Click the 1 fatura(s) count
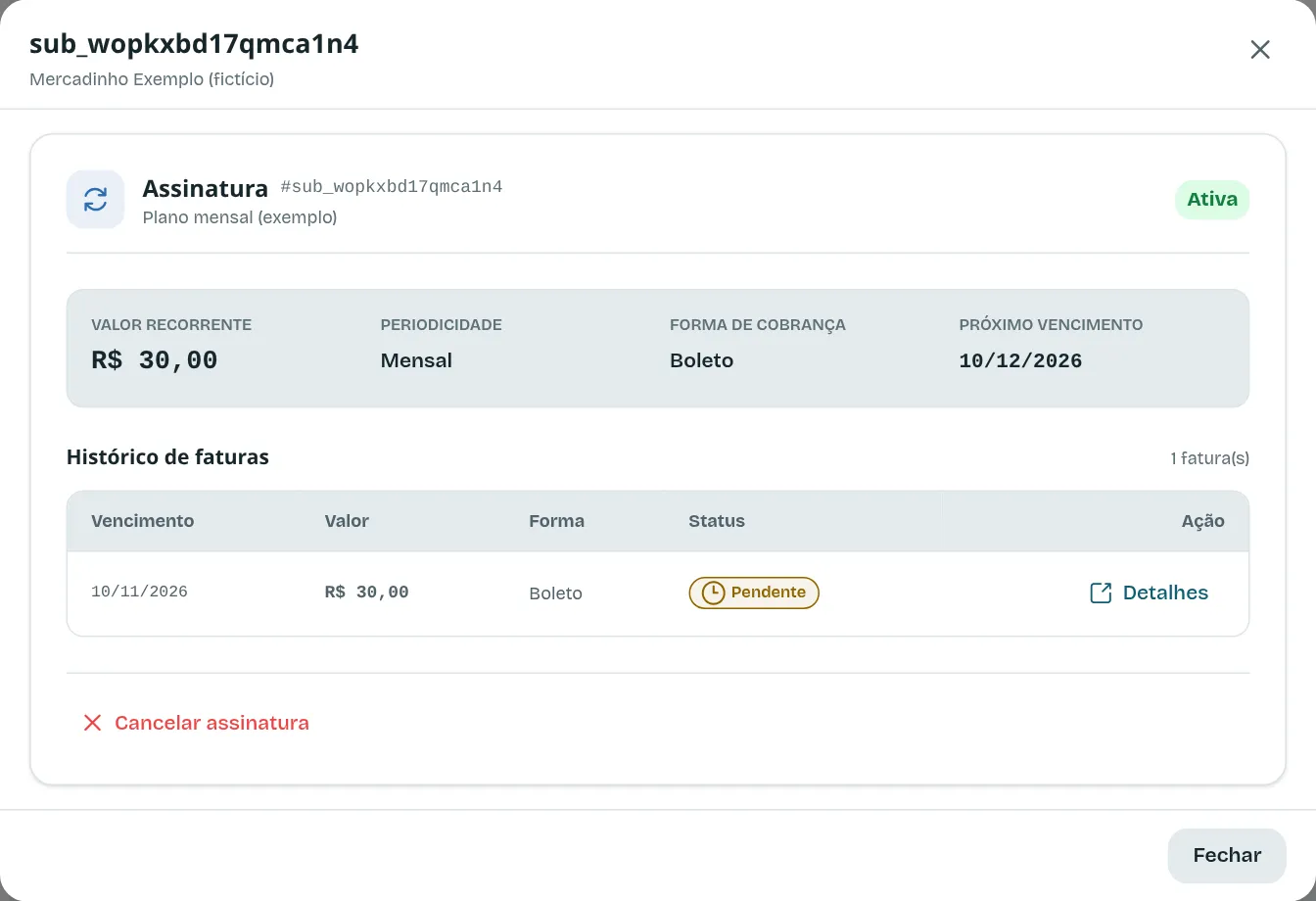Viewport: 1316px width, 901px height. point(1209,458)
